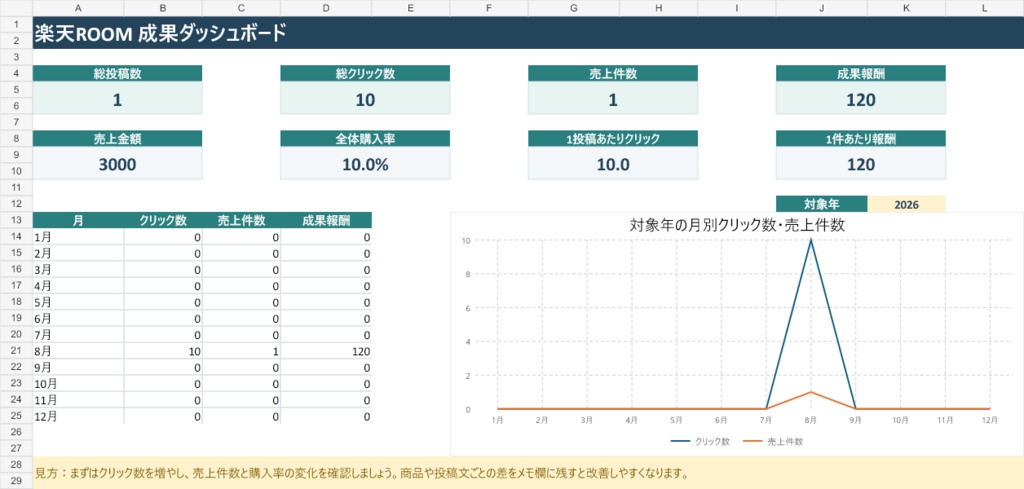Select row 1 header
Image resolution: width=1024 pixels, height=489 pixels.
click(x=16, y=24)
